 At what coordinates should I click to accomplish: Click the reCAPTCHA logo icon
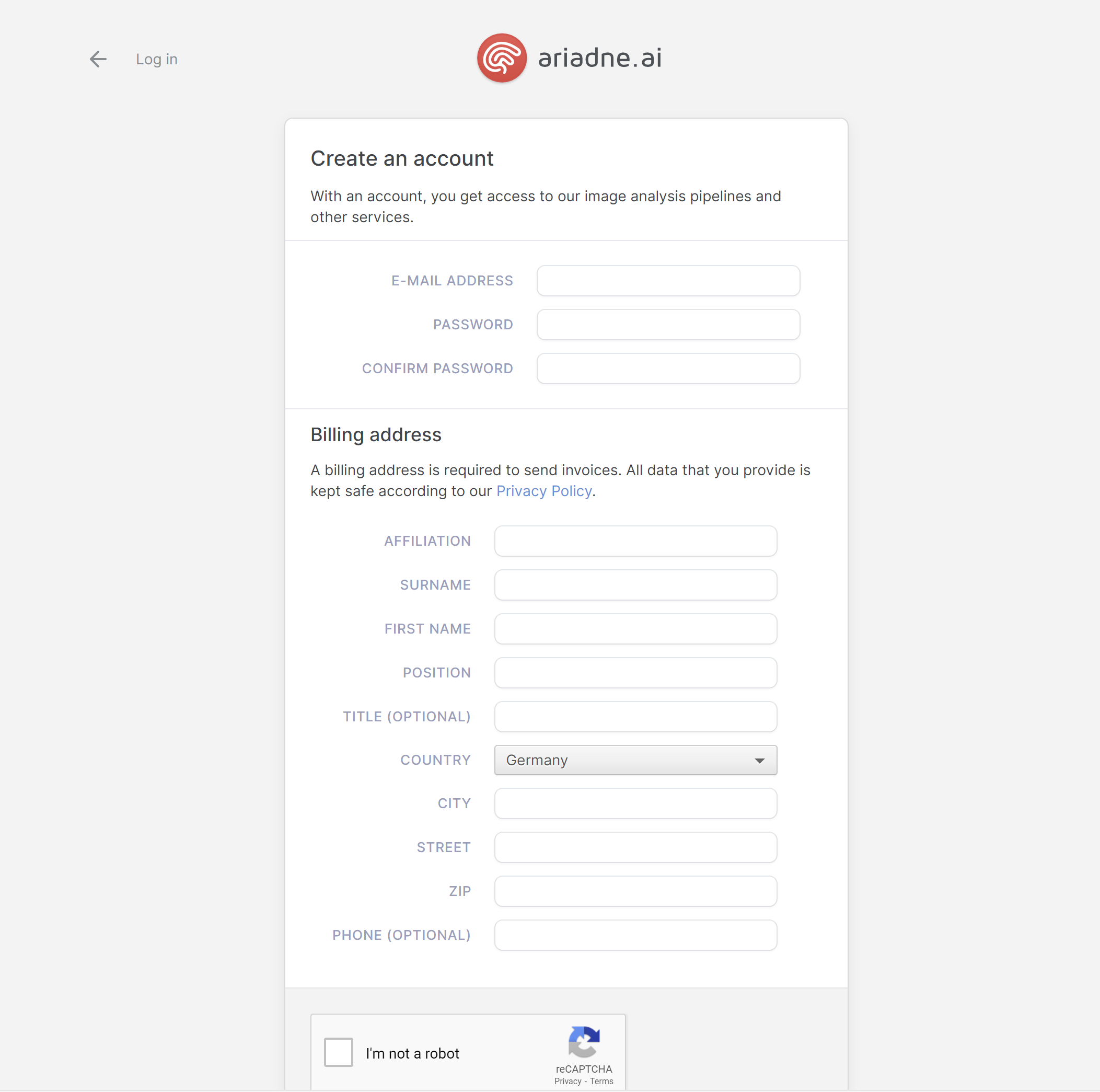[584, 1041]
